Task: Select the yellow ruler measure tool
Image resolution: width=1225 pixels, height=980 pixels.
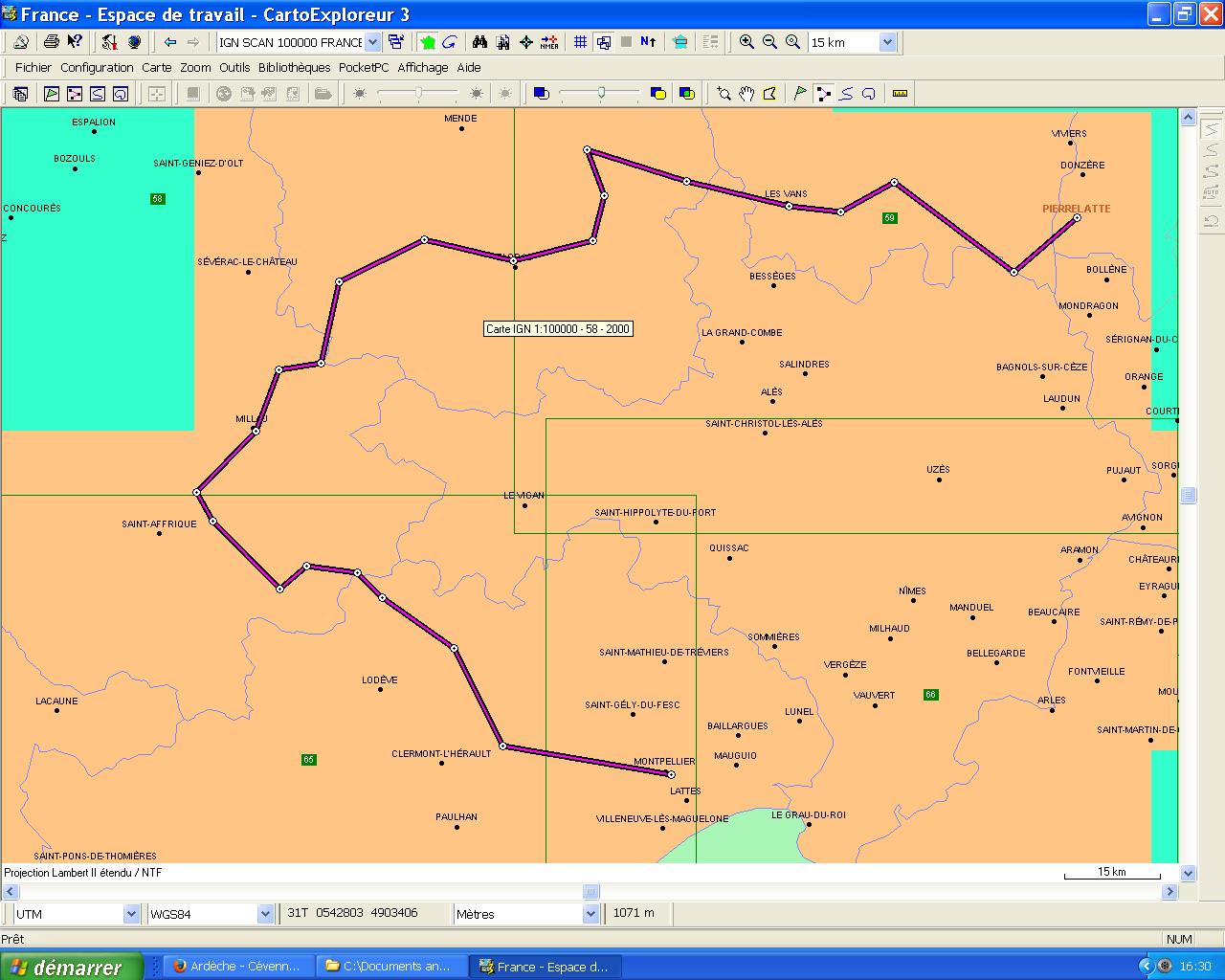Action: (x=900, y=94)
